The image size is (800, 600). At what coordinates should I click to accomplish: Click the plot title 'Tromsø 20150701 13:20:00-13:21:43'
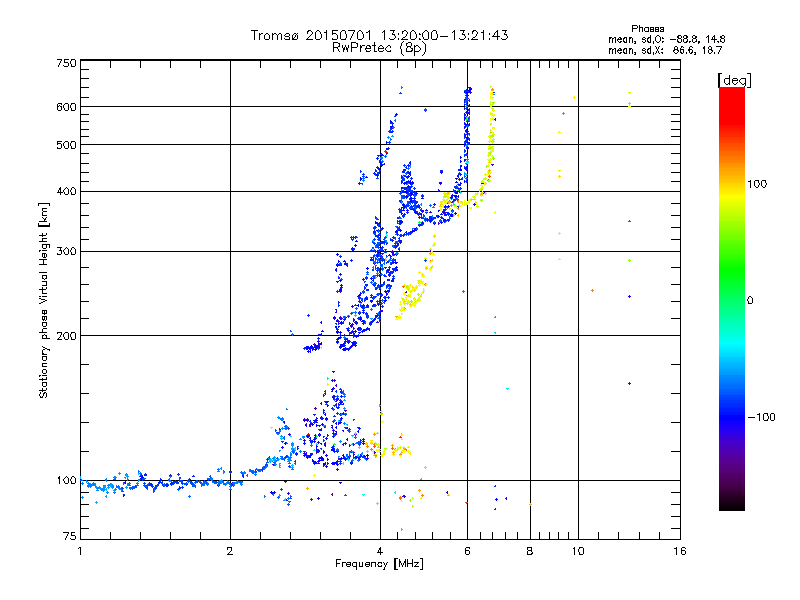click(379, 35)
